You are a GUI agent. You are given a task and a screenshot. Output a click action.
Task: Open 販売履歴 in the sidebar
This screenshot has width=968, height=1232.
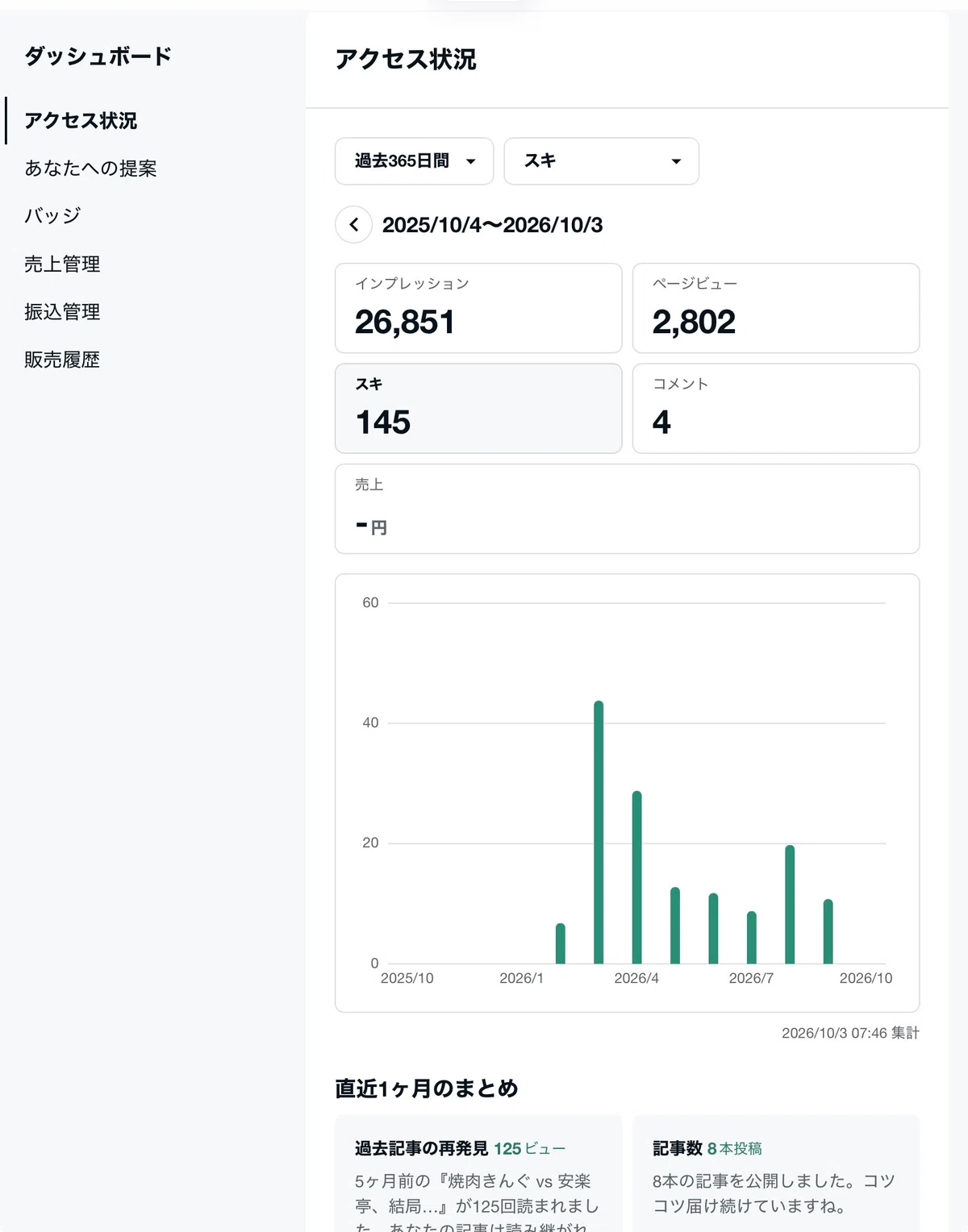[62, 360]
